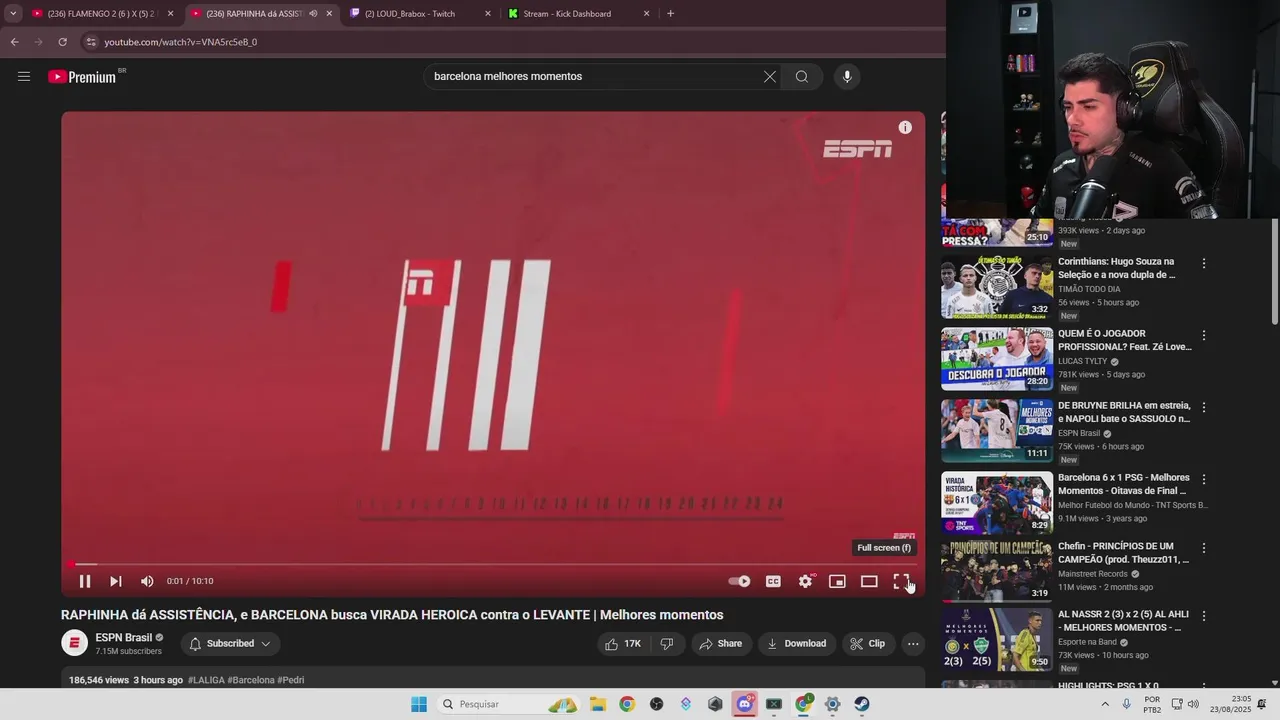Switch to miniplayer mode
1280x720 pixels.
click(838, 581)
